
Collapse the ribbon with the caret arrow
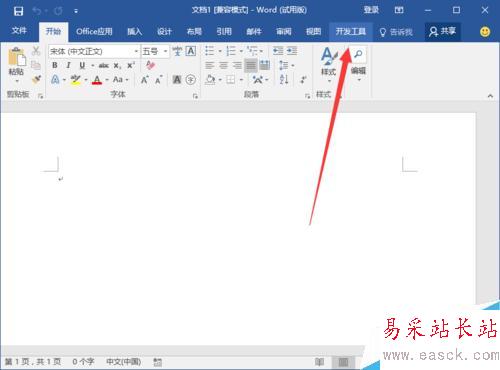click(x=490, y=96)
